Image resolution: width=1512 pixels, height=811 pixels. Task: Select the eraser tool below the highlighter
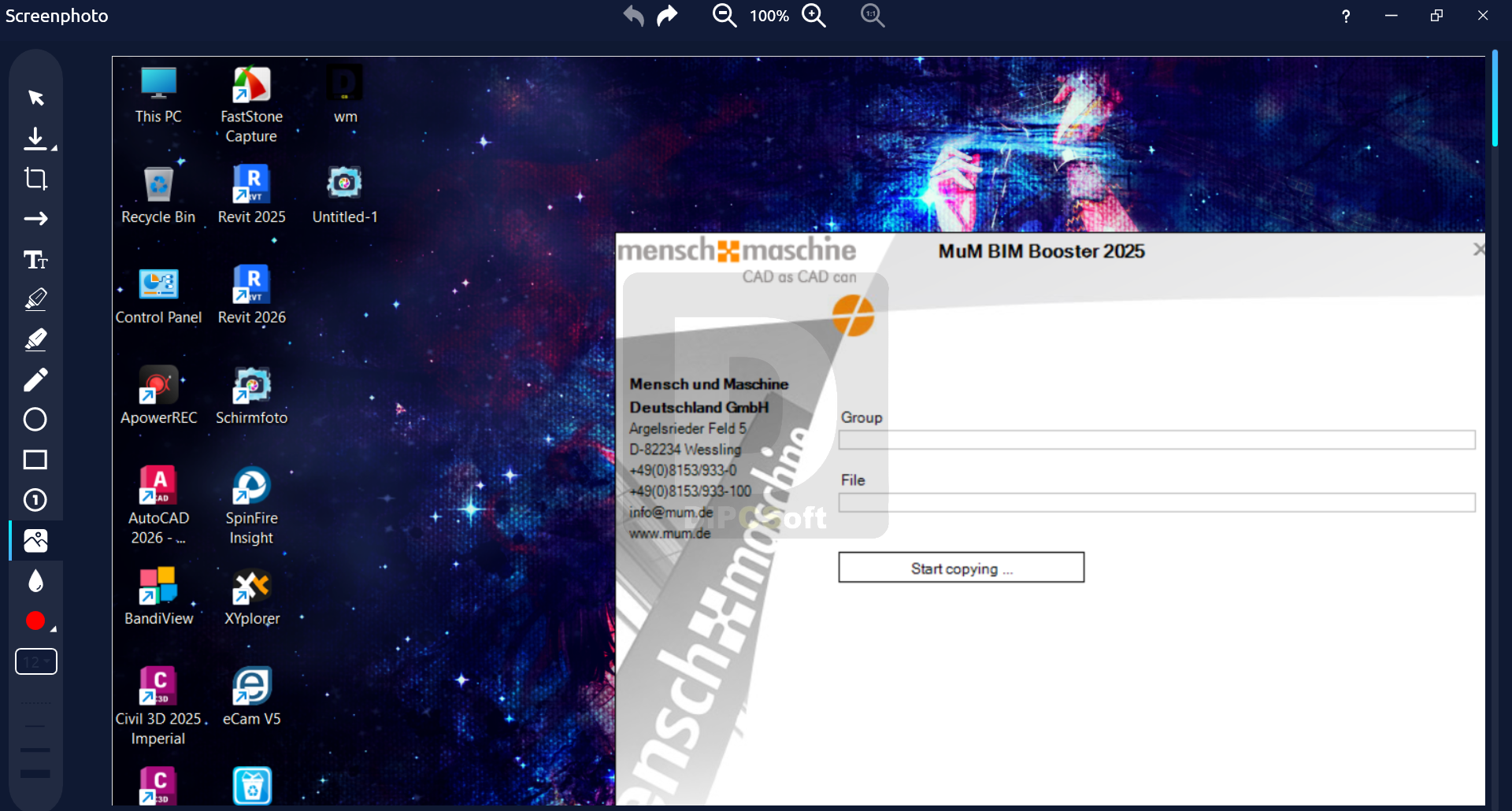(35, 339)
